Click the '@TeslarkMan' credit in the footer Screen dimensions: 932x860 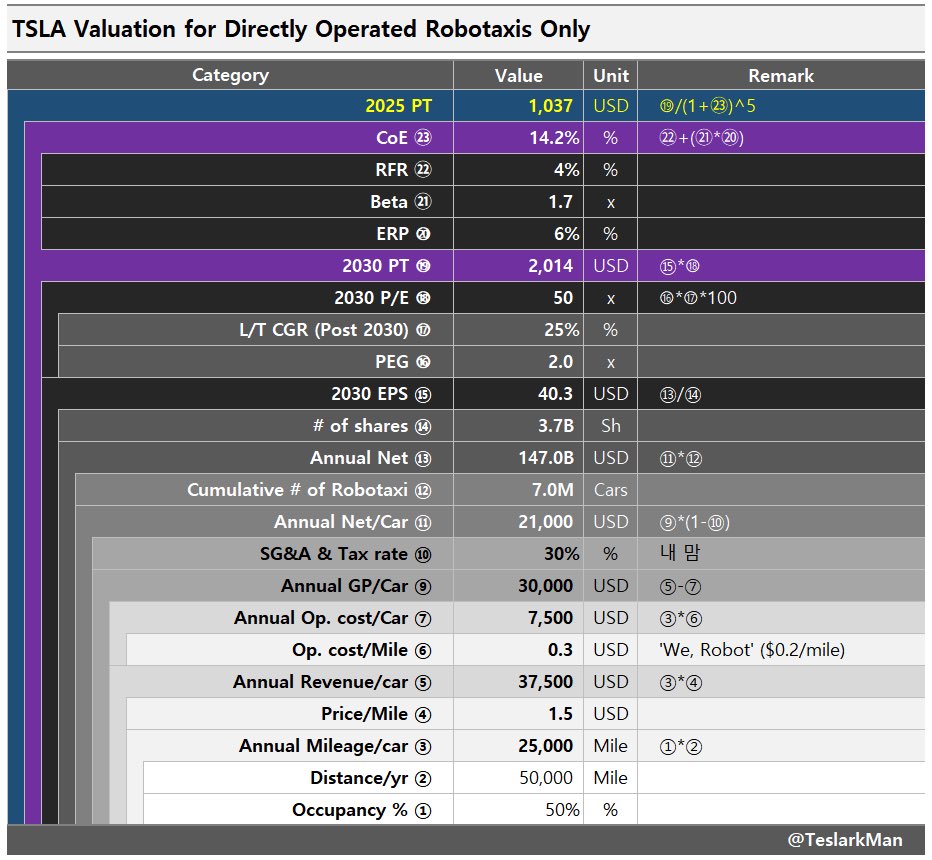pos(845,840)
